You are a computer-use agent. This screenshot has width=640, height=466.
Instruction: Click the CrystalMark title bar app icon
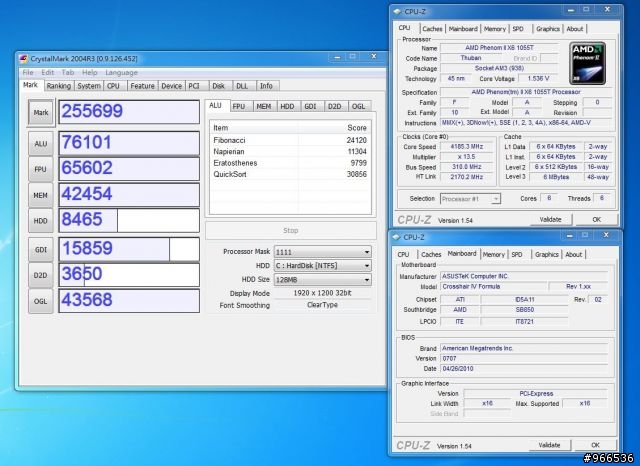[24, 59]
